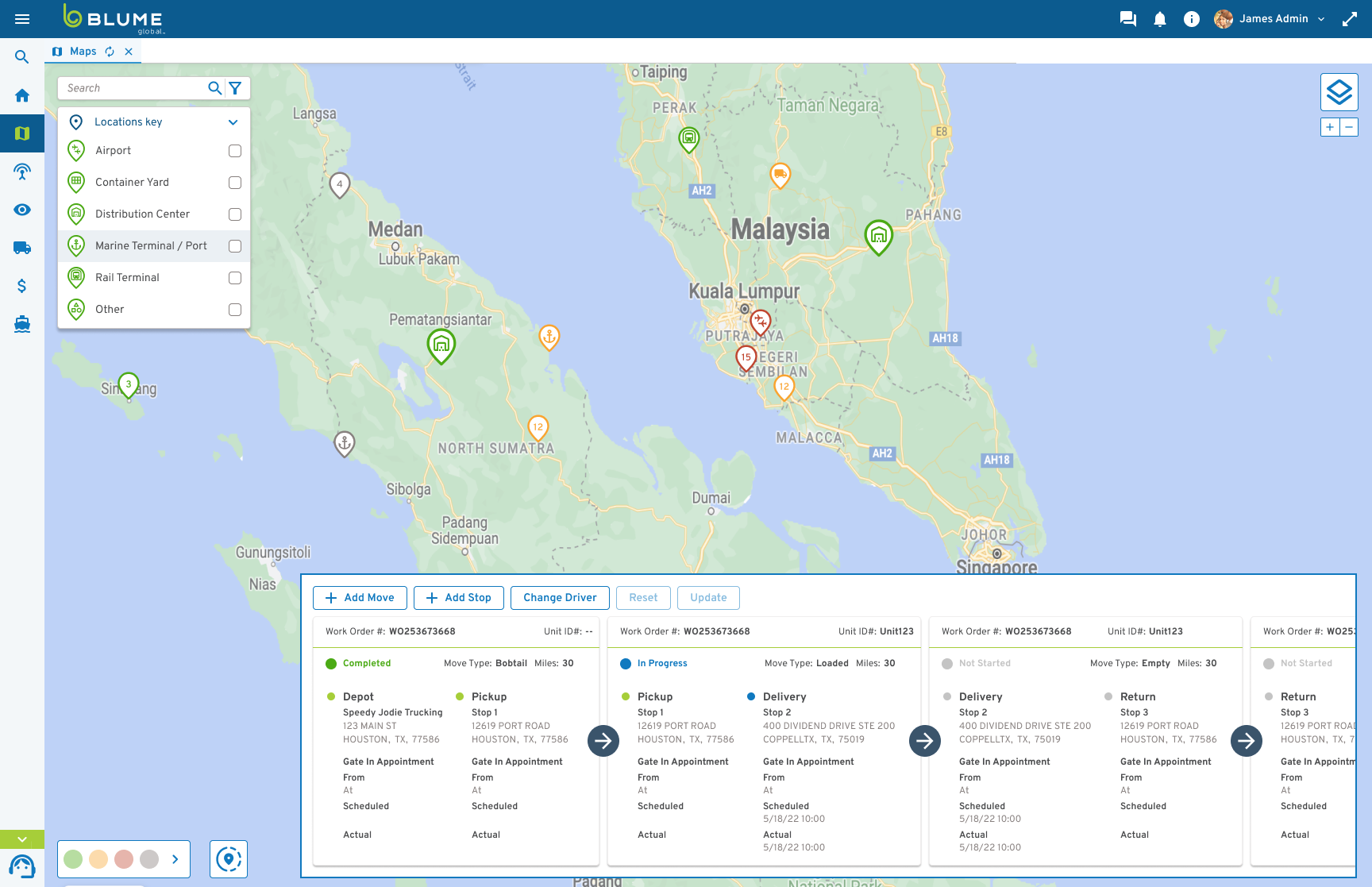
Task: Click the Blume Global logo
Action: tap(114, 19)
